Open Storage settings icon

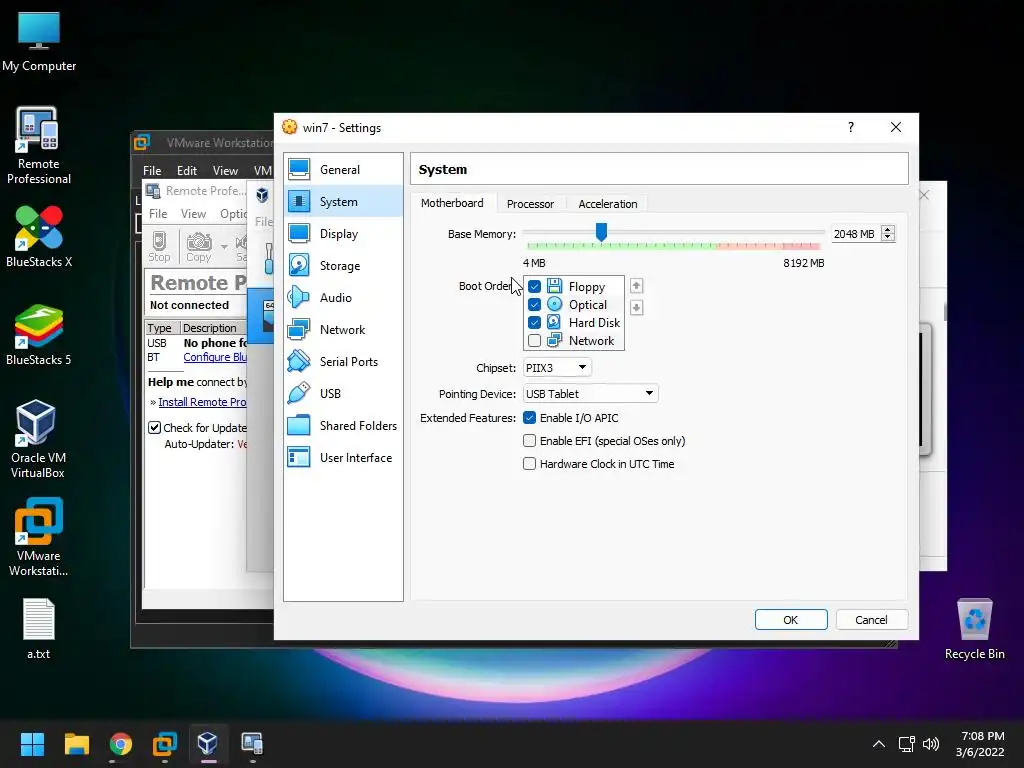299,265
